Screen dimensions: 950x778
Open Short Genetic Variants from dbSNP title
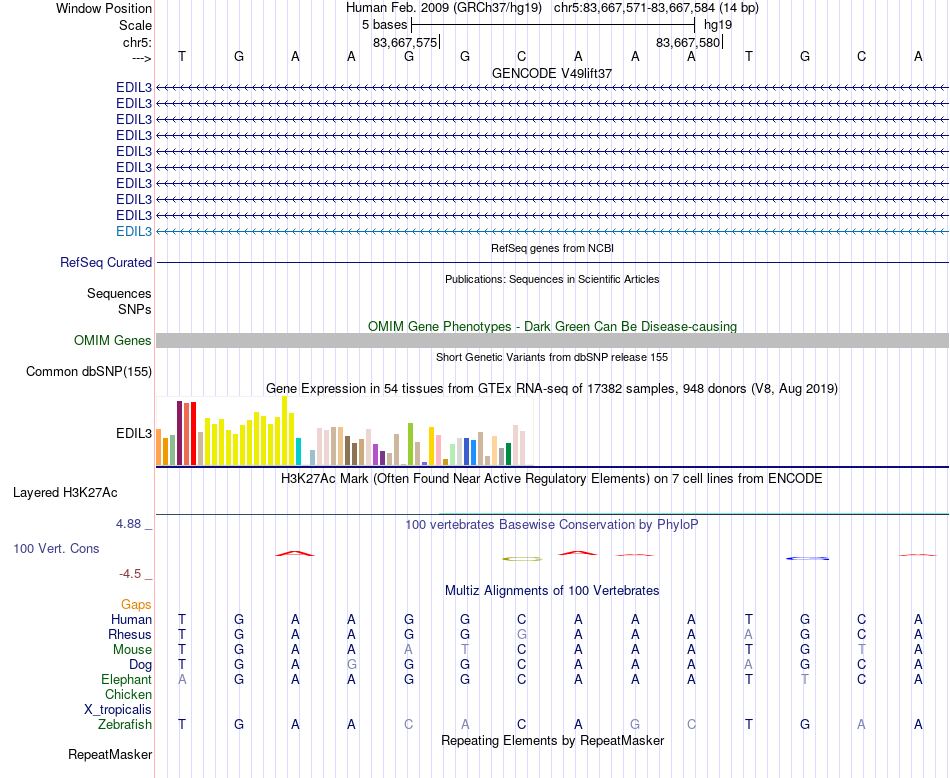[552, 357]
